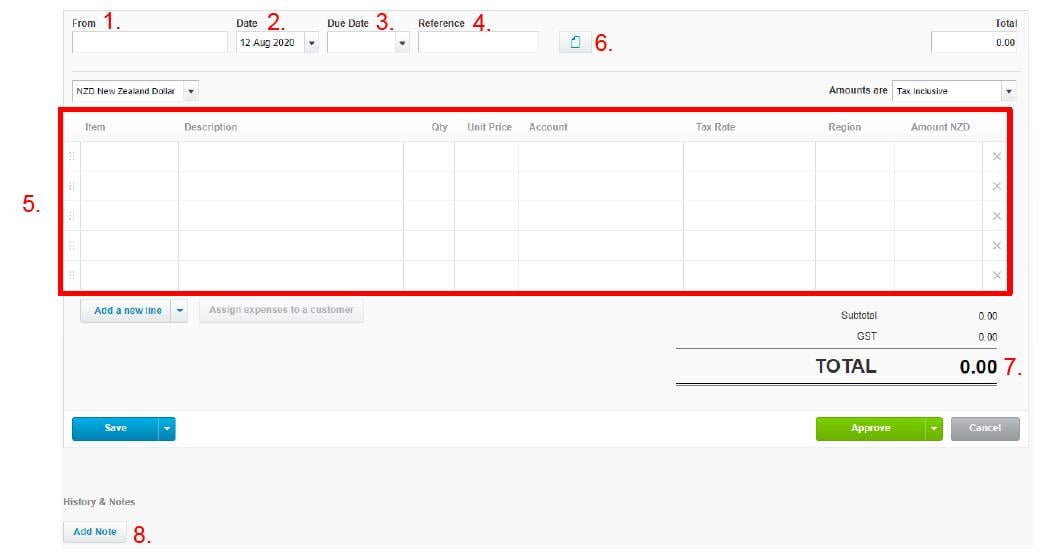Open the Date picker dropdown arrow
The width and height of the screenshot is (1046, 553).
pyautogui.click(x=311, y=43)
